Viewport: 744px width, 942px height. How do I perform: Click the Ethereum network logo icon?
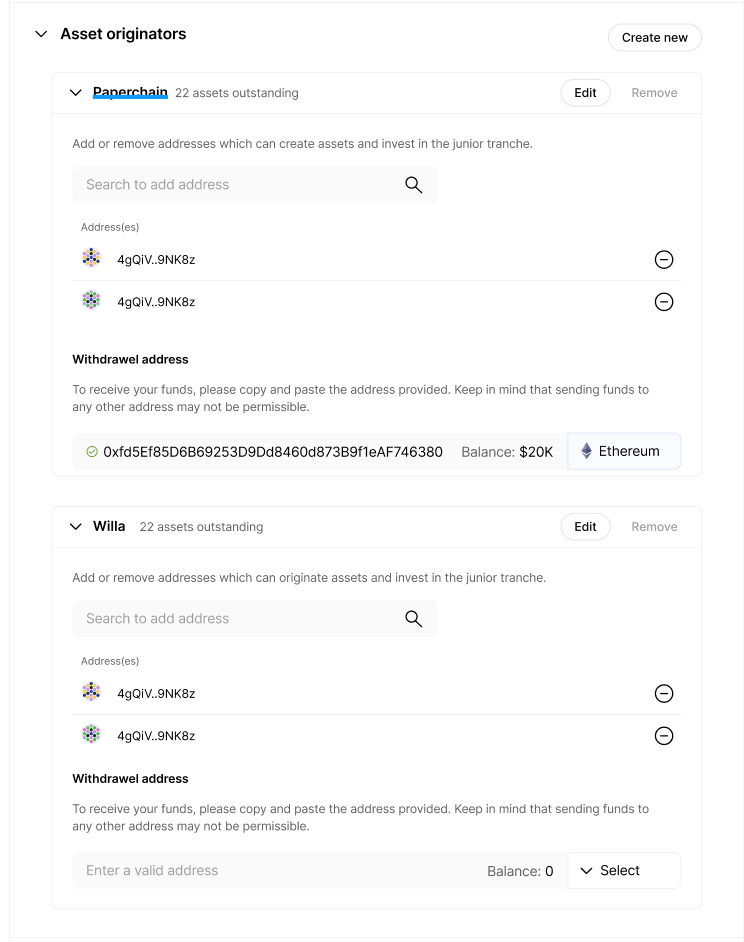(x=586, y=451)
